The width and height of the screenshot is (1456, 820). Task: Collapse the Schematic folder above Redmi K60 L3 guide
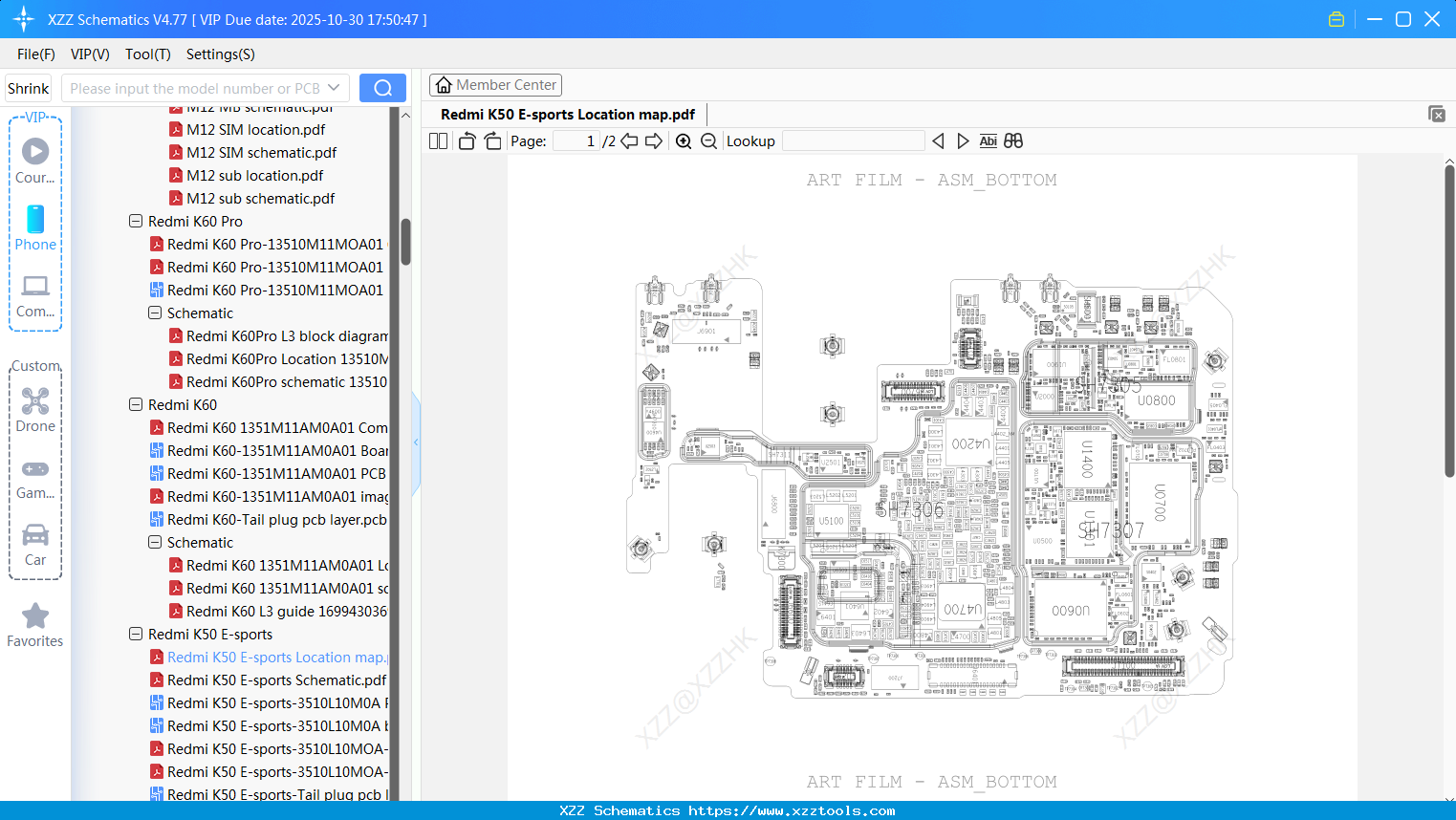click(x=155, y=542)
